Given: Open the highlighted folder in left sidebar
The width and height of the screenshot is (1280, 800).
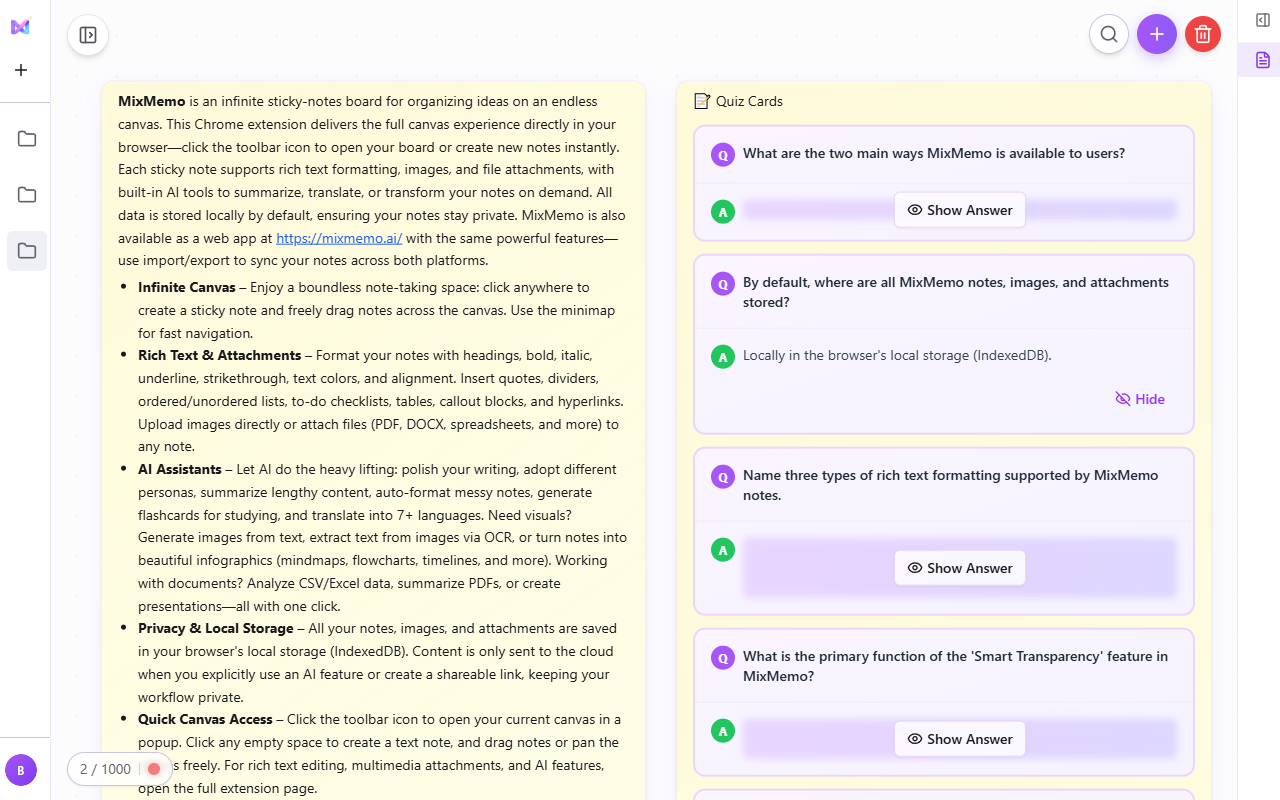Looking at the screenshot, I should click(x=27, y=251).
